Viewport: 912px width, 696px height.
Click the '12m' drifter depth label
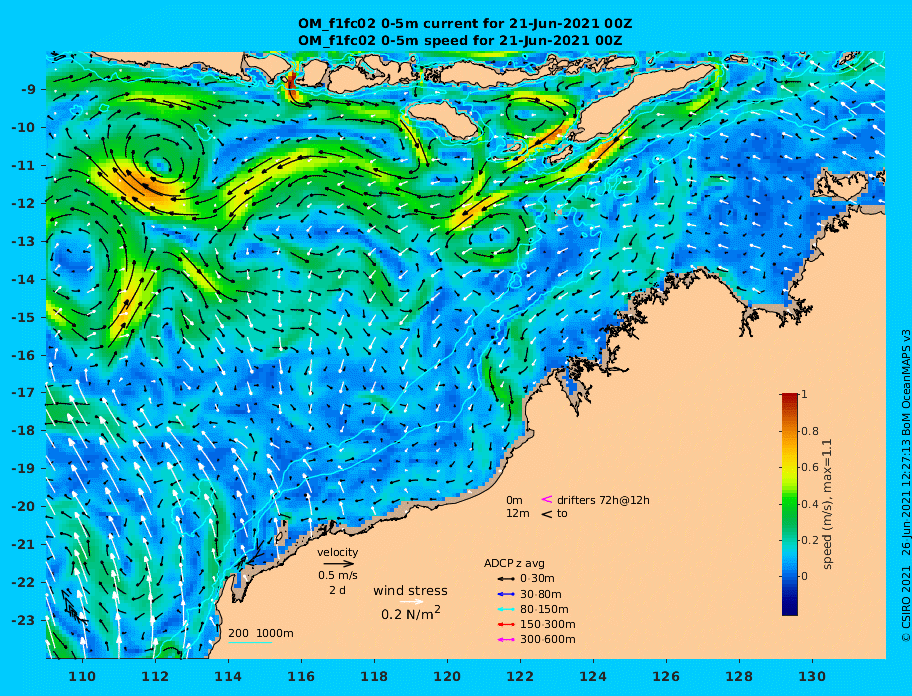point(518,514)
